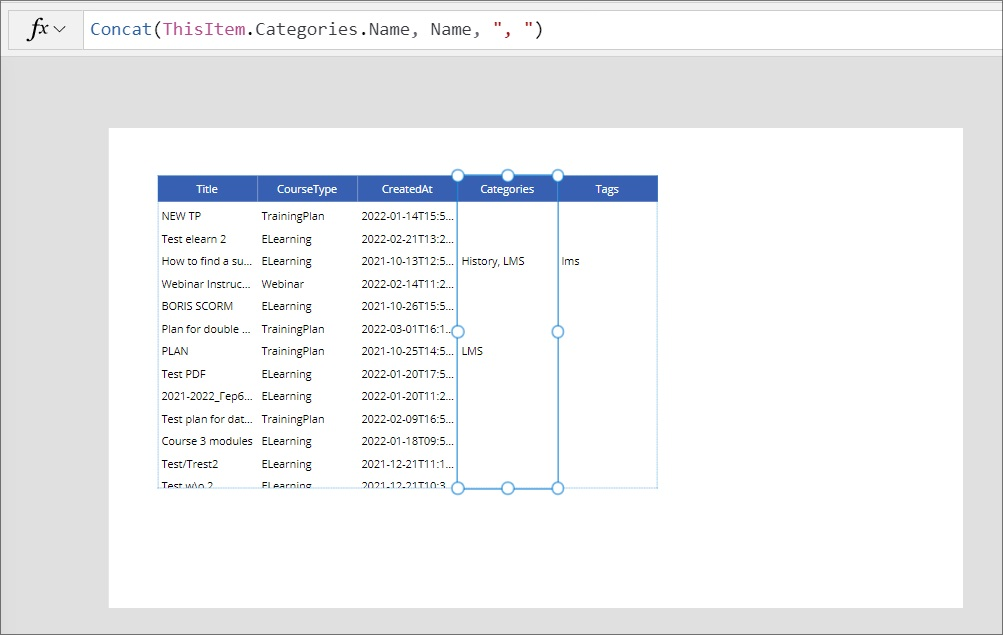Click the bottom-center resize handle of selected column
The image size is (1003, 635).
[x=508, y=488]
